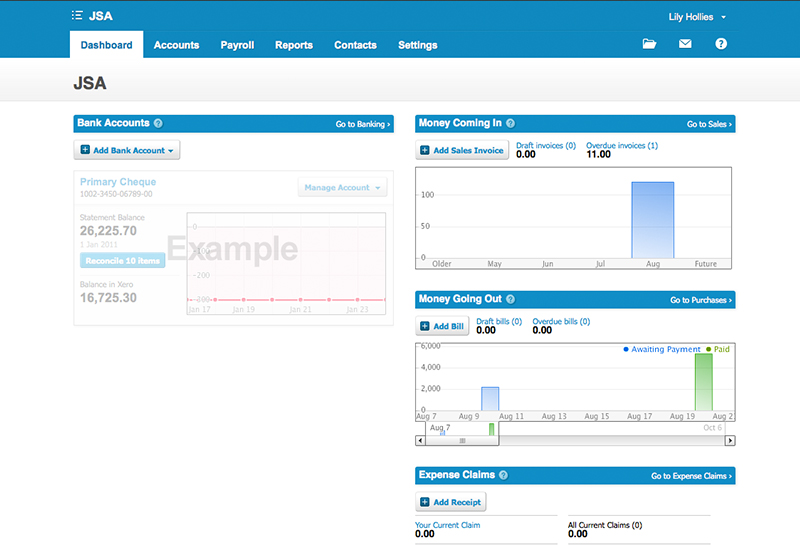This screenshot has width=800, height=547.
Task: Open Your Current Claim link
Action: pos(447,525)
